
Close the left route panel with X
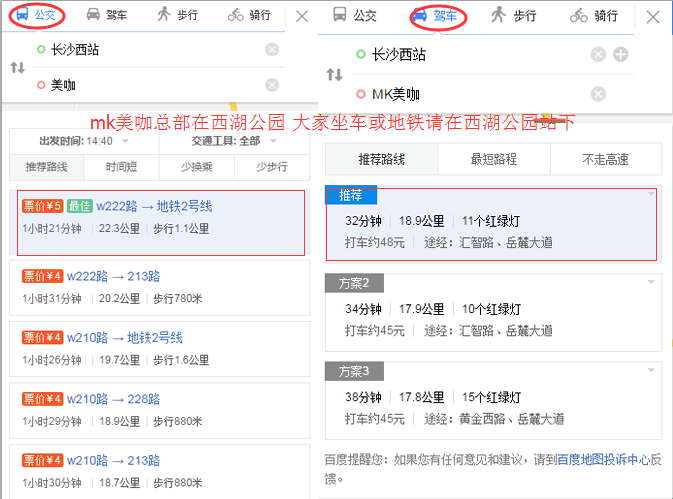302,16
